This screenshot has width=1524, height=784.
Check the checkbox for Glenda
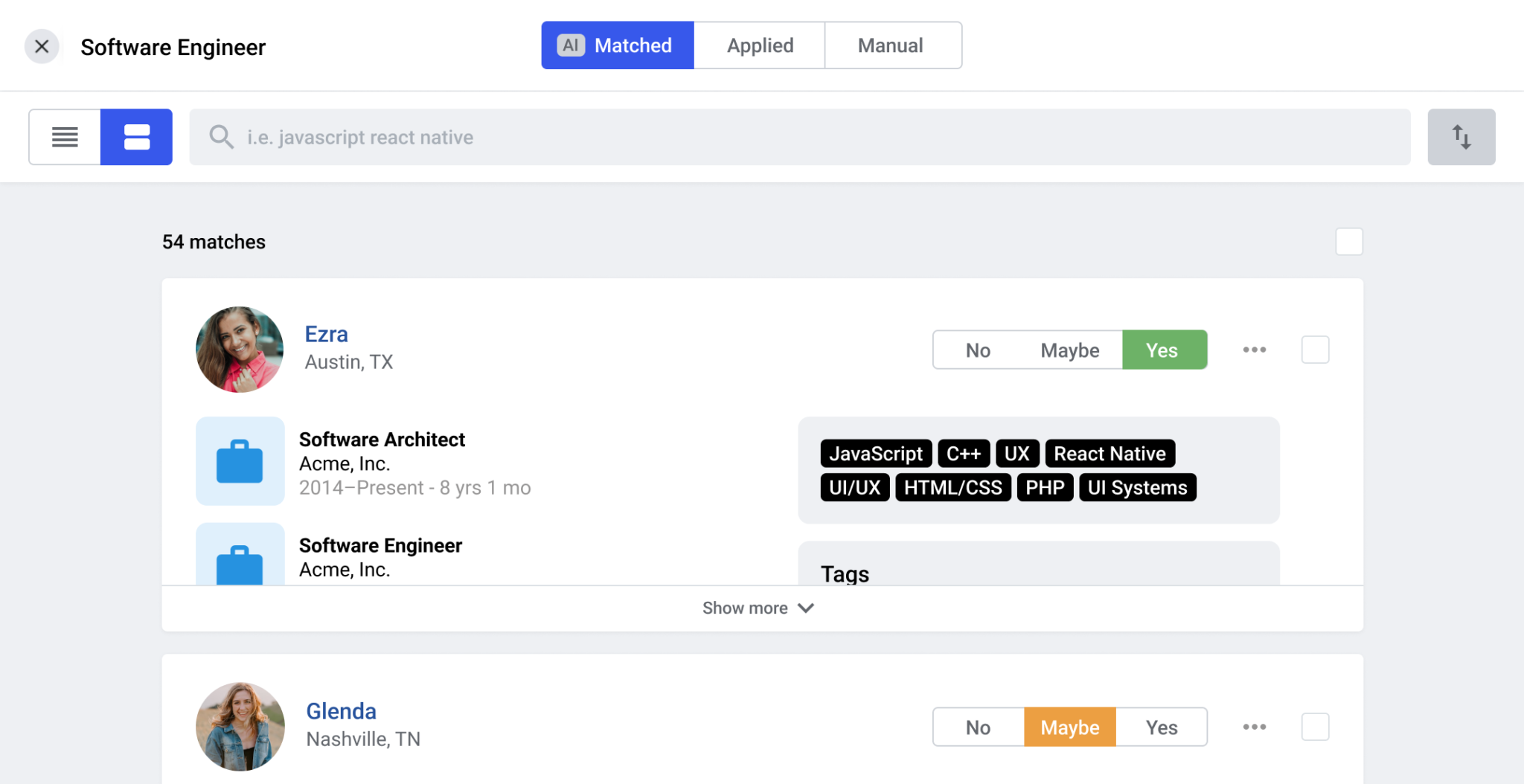tap(1315, 727)
